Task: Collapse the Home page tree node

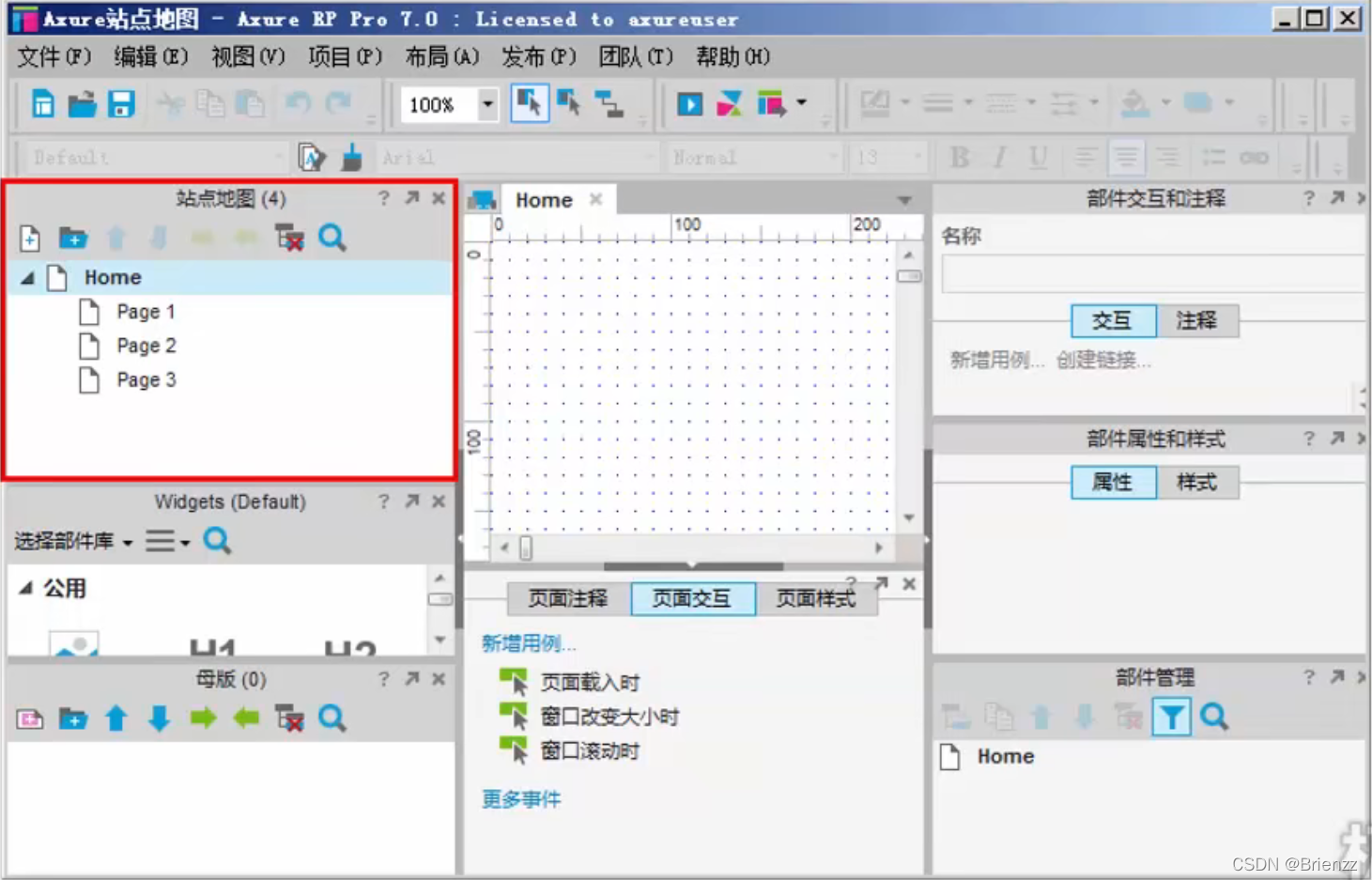Action: 27,278
